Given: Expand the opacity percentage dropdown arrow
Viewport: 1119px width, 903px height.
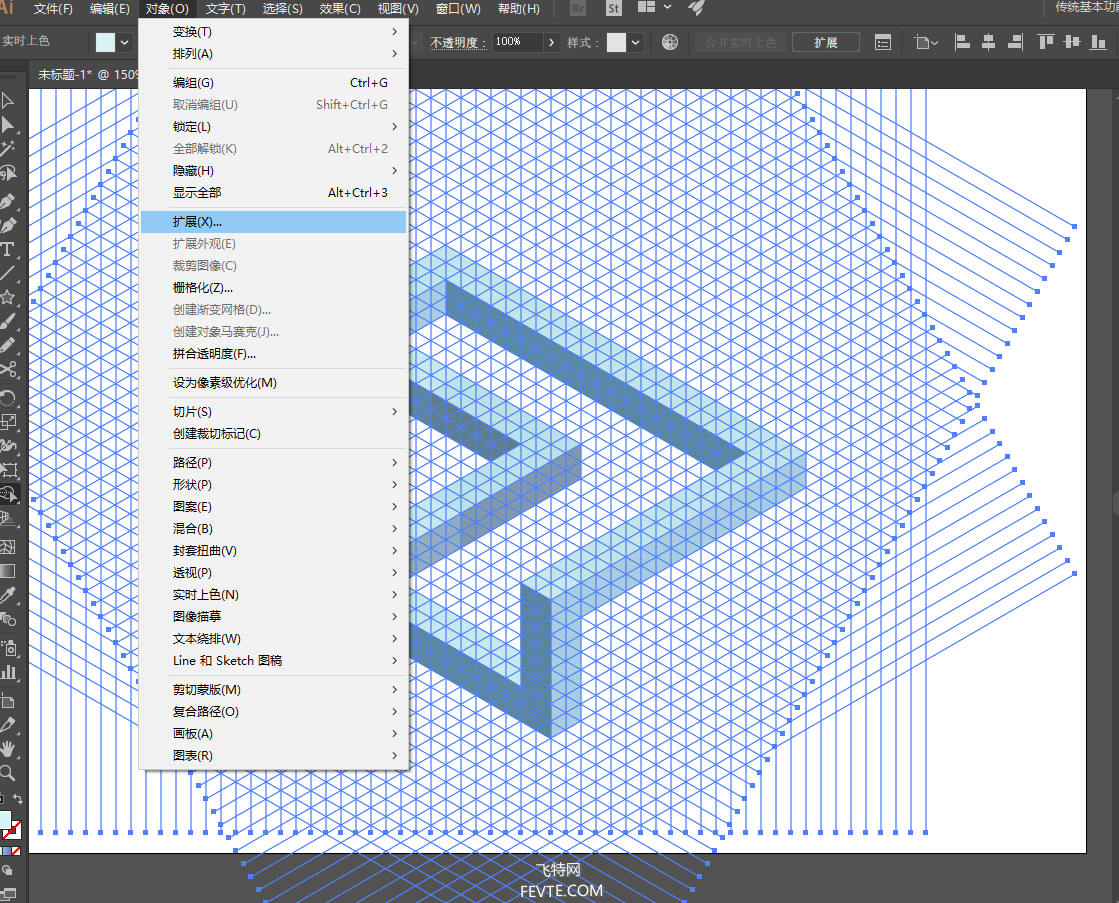Looking at the screenshot, I should click(551, 42).
